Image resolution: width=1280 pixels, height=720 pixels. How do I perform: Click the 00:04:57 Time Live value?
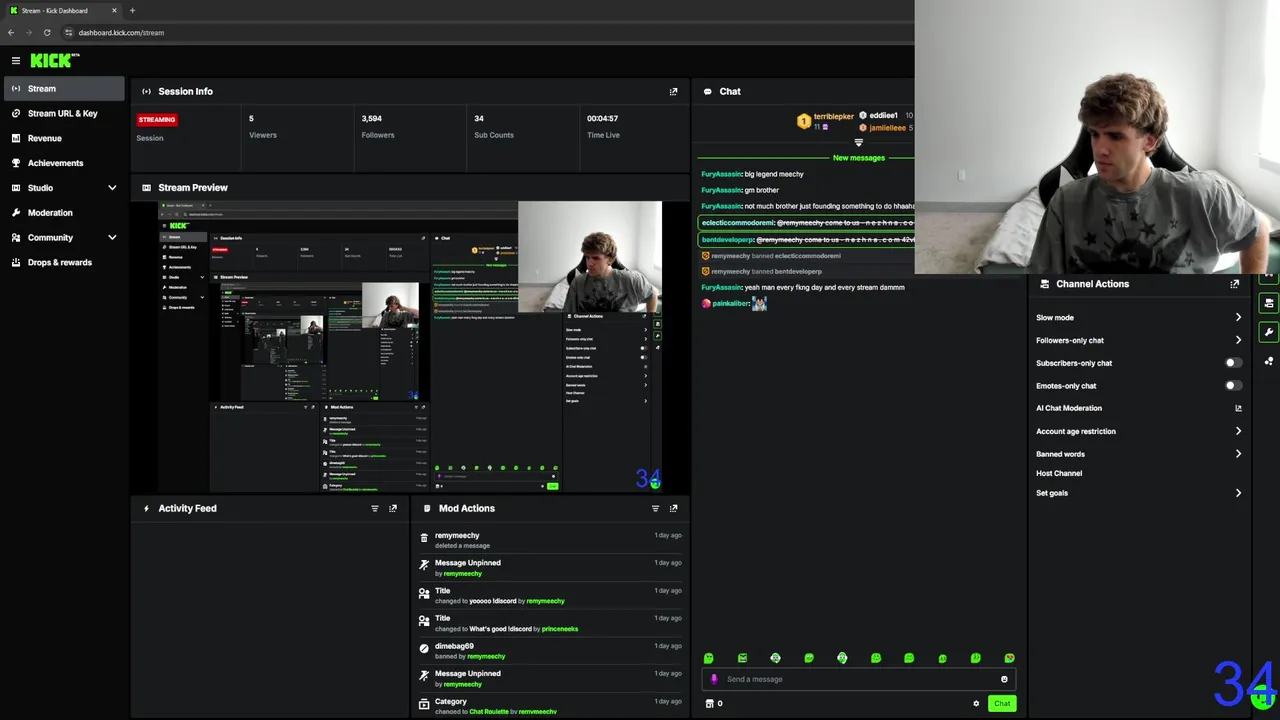pos(602,119)
